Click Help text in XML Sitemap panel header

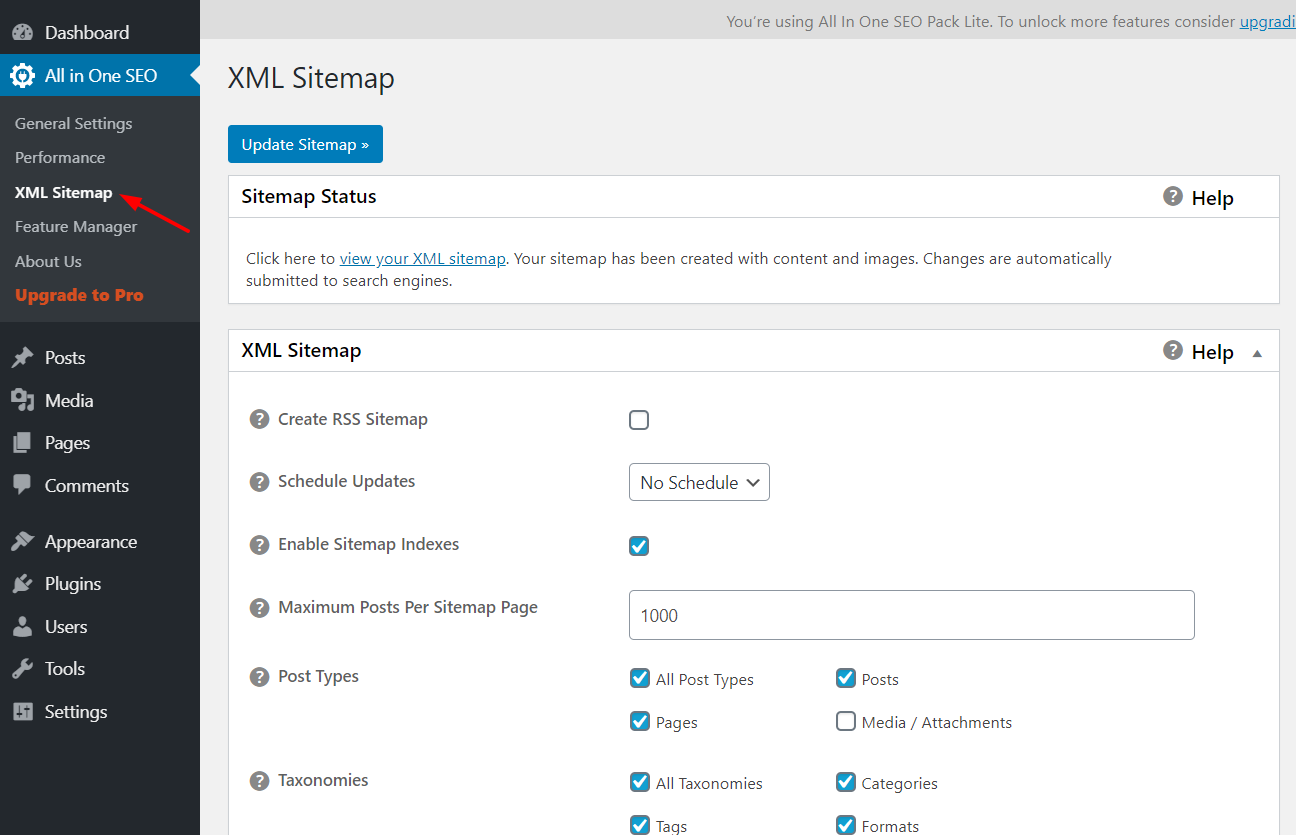pyautogui.click(x=1212, y=352)
